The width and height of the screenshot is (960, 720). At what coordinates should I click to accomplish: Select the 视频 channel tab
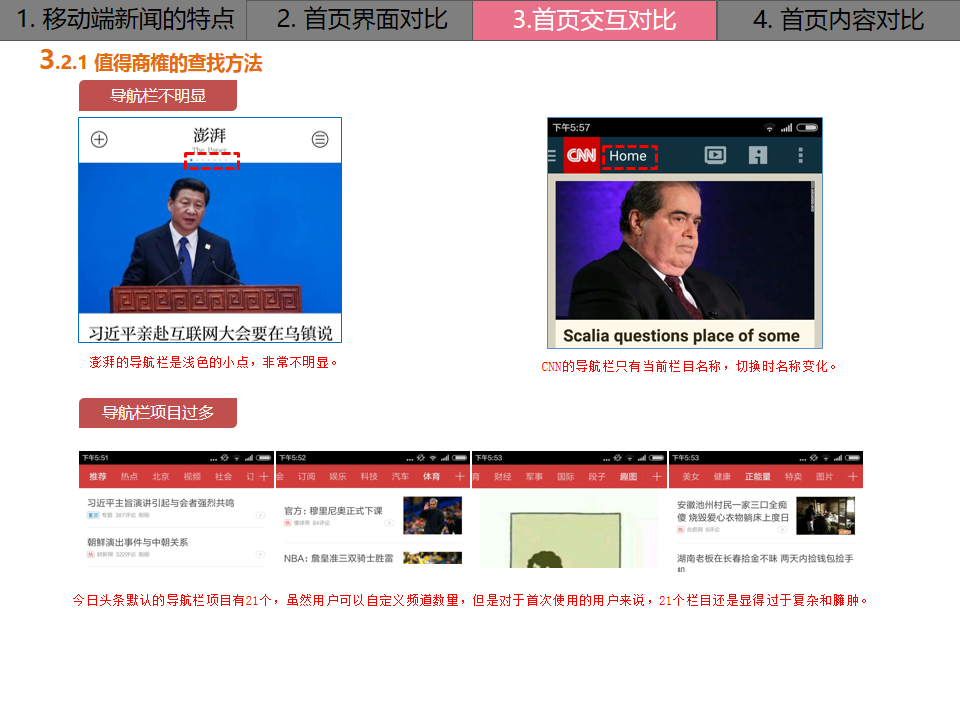click(x=192, y=476)
